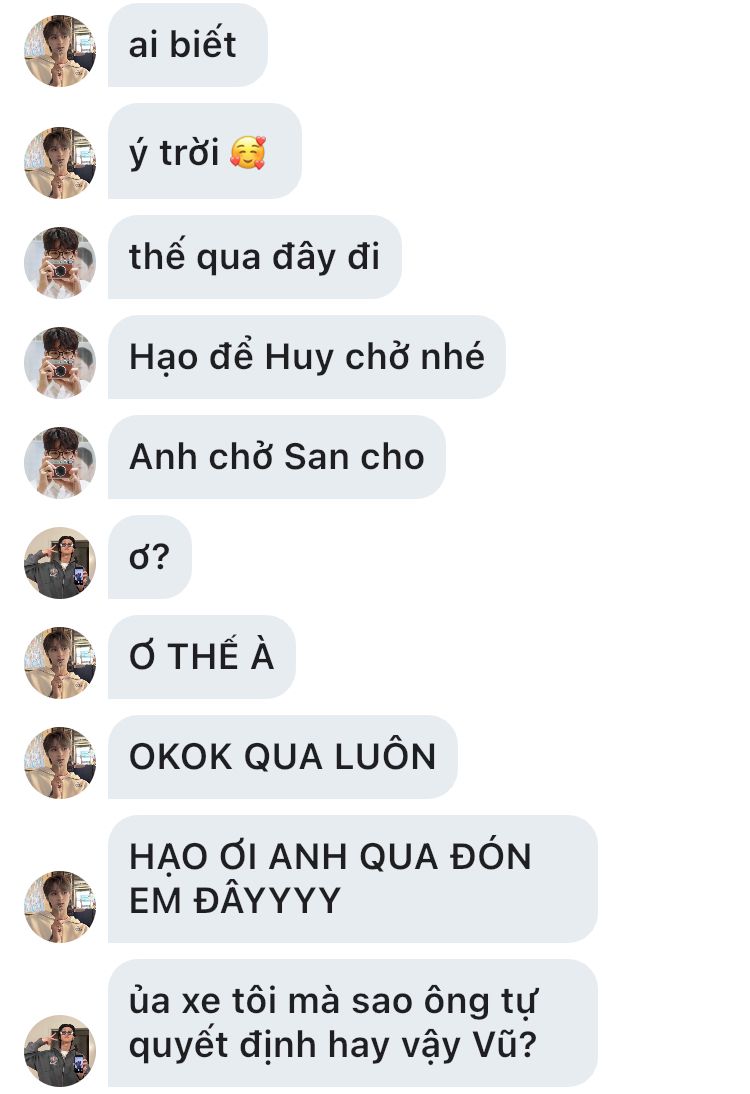Viewport: 750px width, 1094px height.
Task: Select the "ơ?" message bubble
Action: (149, 557)
